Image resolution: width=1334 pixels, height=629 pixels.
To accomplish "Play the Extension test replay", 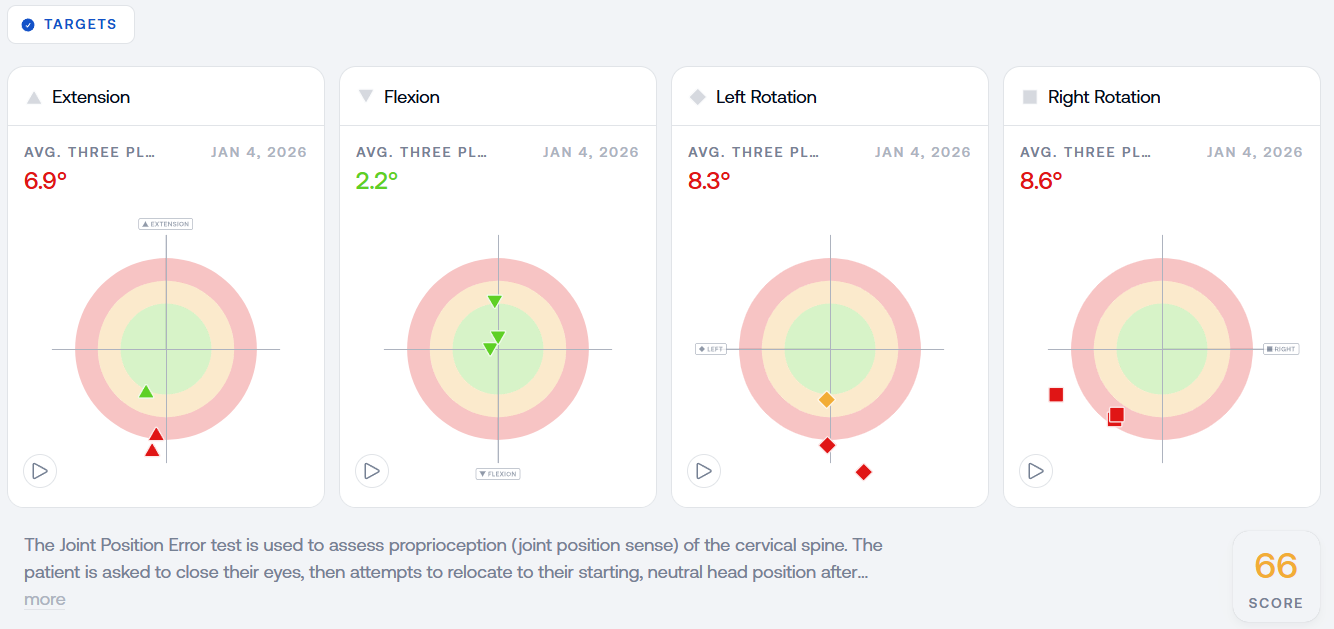I will 40,470.
